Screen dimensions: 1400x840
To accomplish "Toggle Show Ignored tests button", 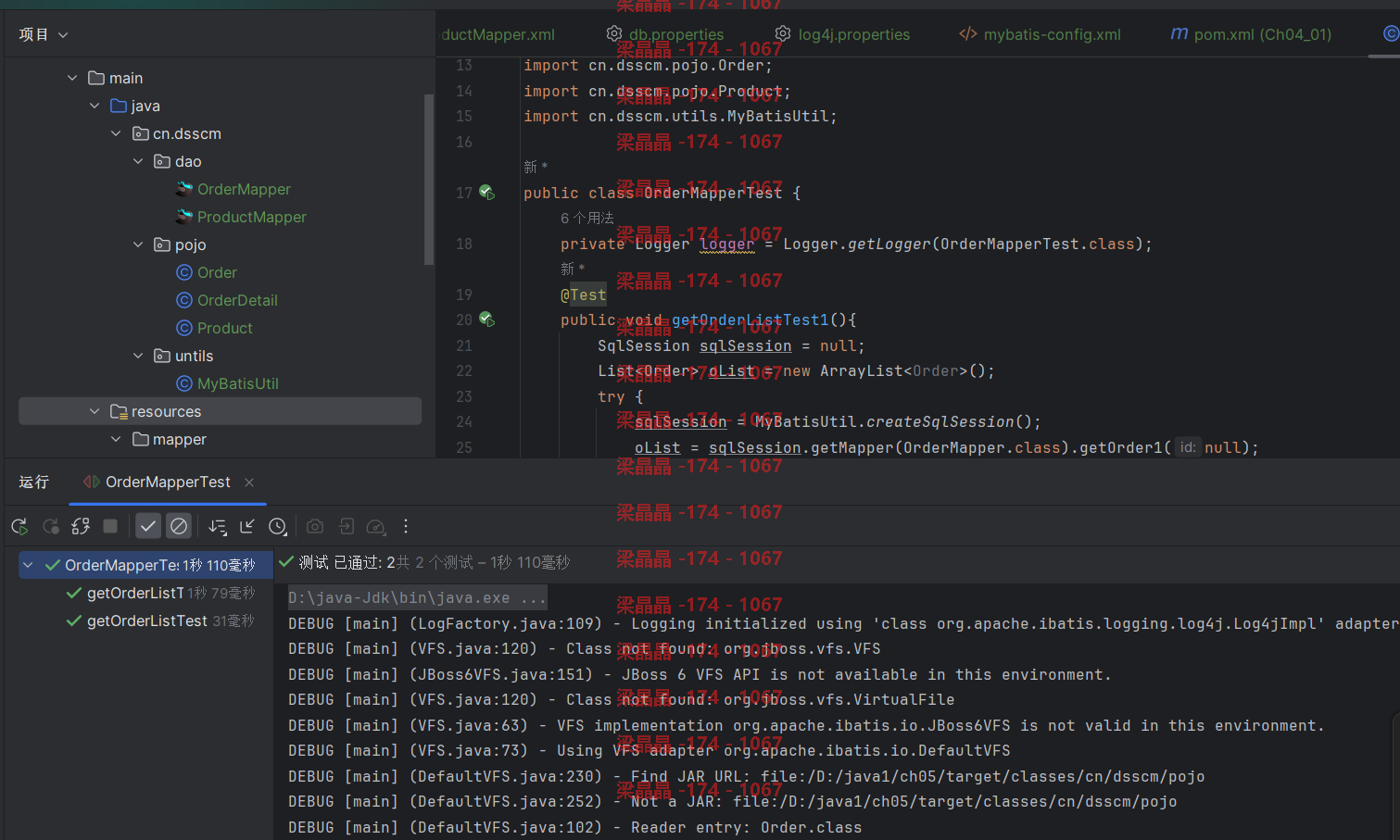I will tap(179, 526).
